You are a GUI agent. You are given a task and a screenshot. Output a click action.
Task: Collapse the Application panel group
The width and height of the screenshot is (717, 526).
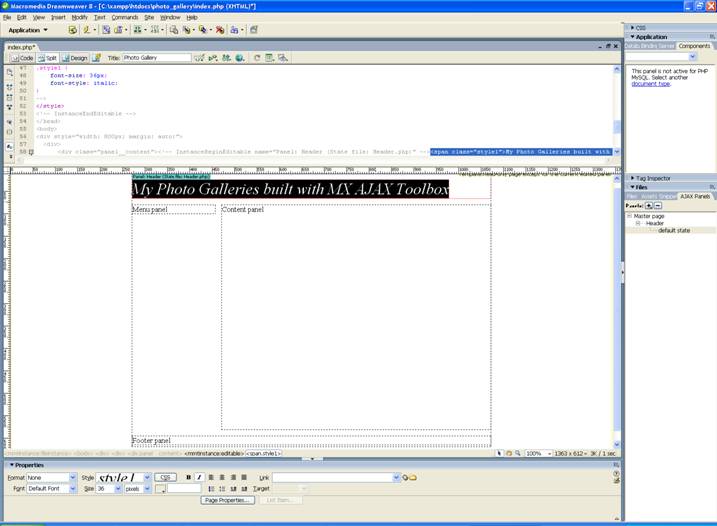649,37
